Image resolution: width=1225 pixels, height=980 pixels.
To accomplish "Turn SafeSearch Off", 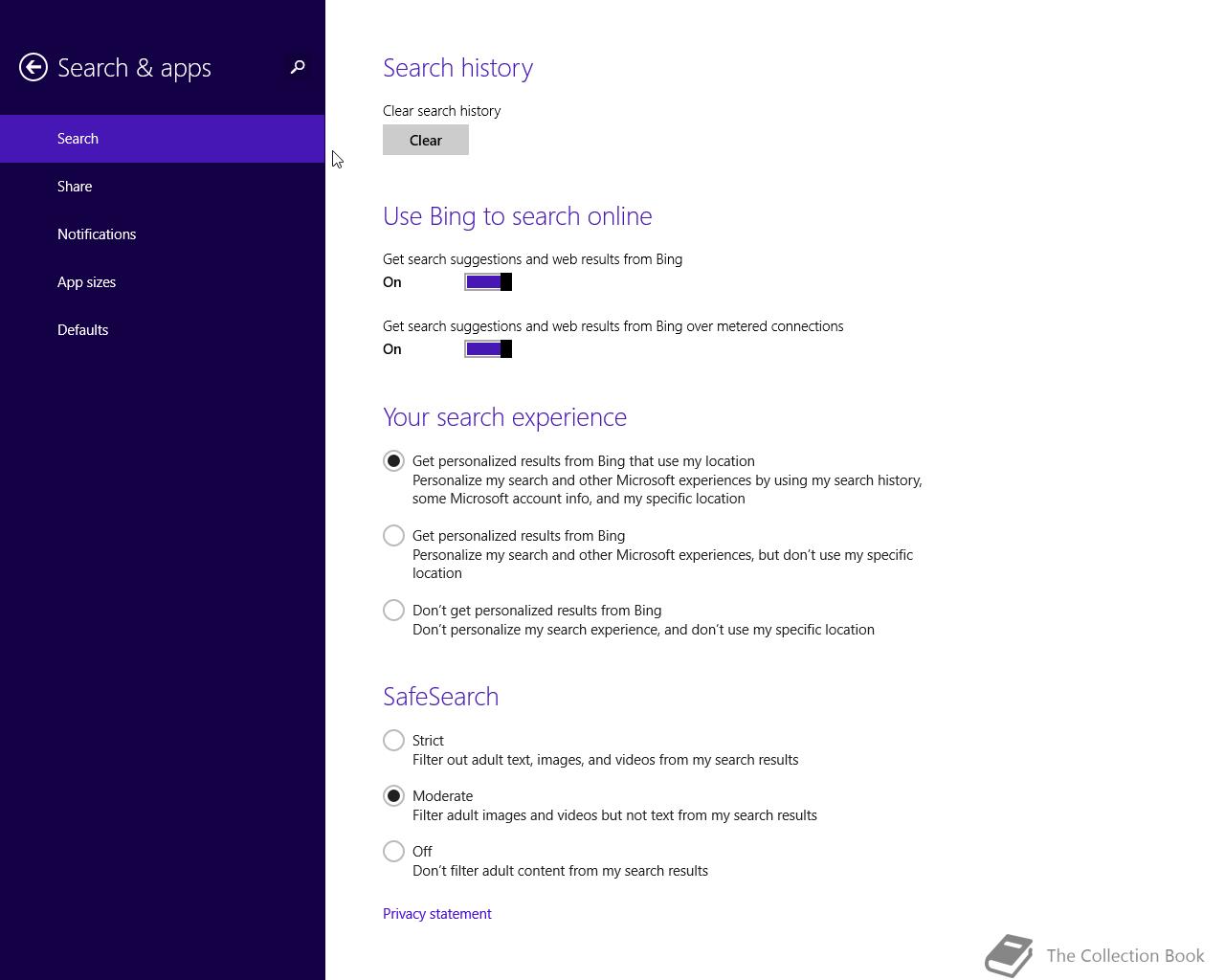I will 393,852.
